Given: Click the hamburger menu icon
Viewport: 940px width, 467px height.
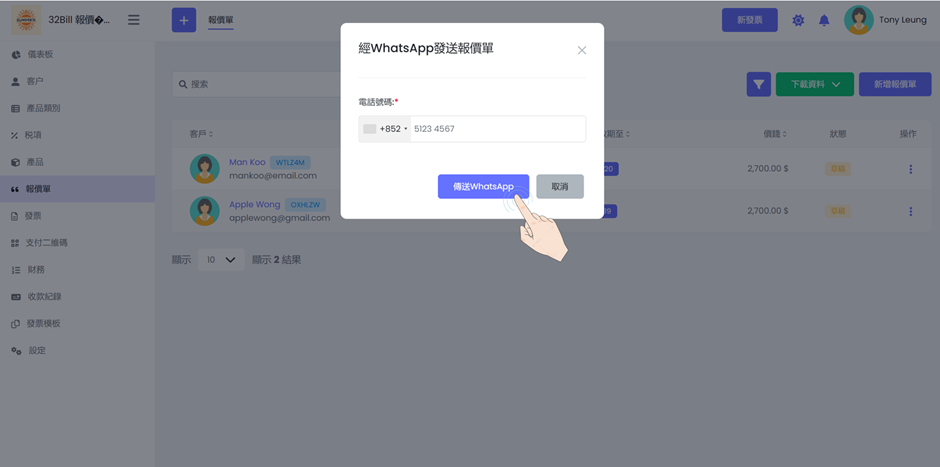Looking at the screenshot, I should tap(134, 20).
